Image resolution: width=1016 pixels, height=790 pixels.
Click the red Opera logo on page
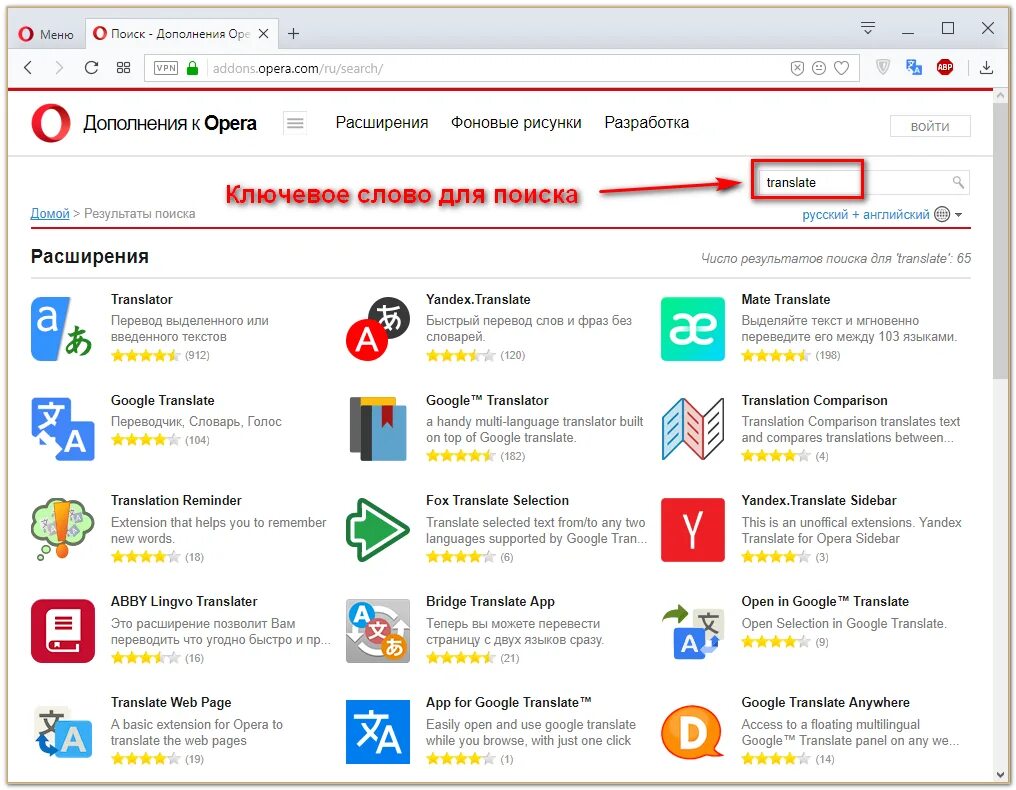pos(51,122)
